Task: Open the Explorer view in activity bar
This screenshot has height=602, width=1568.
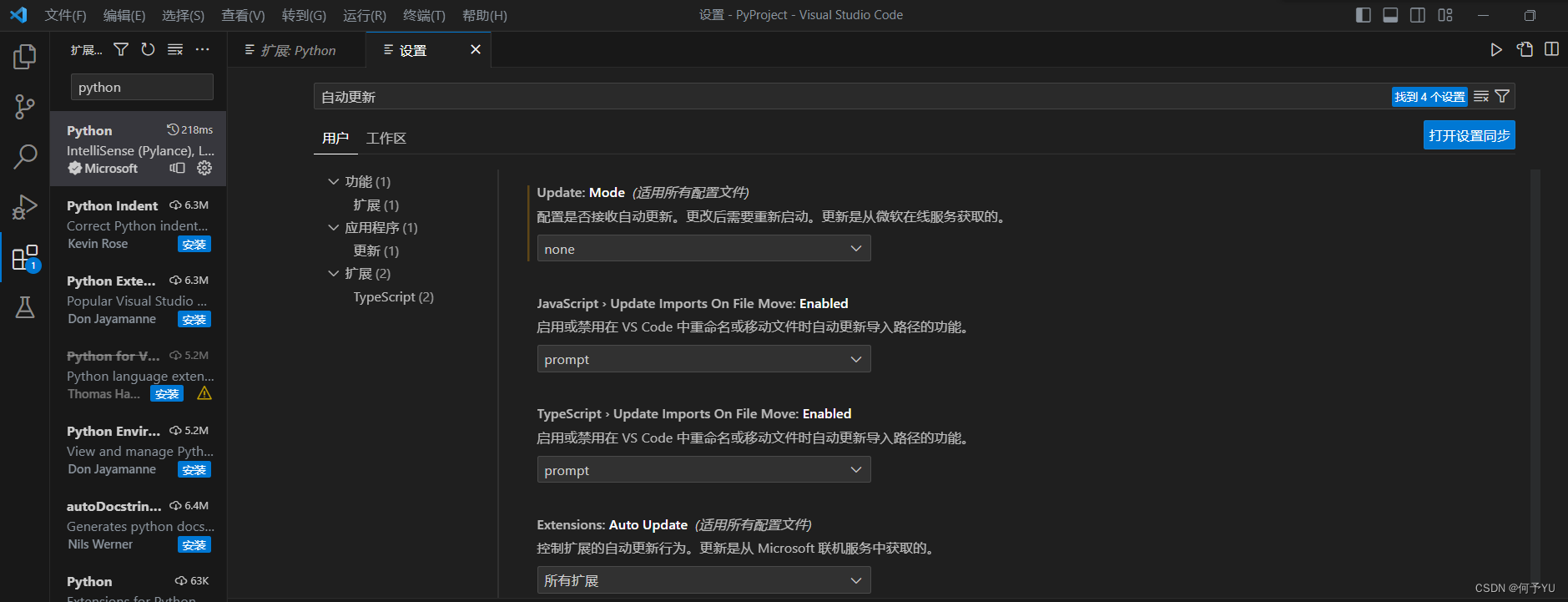Action: click(x=25, y=57)
